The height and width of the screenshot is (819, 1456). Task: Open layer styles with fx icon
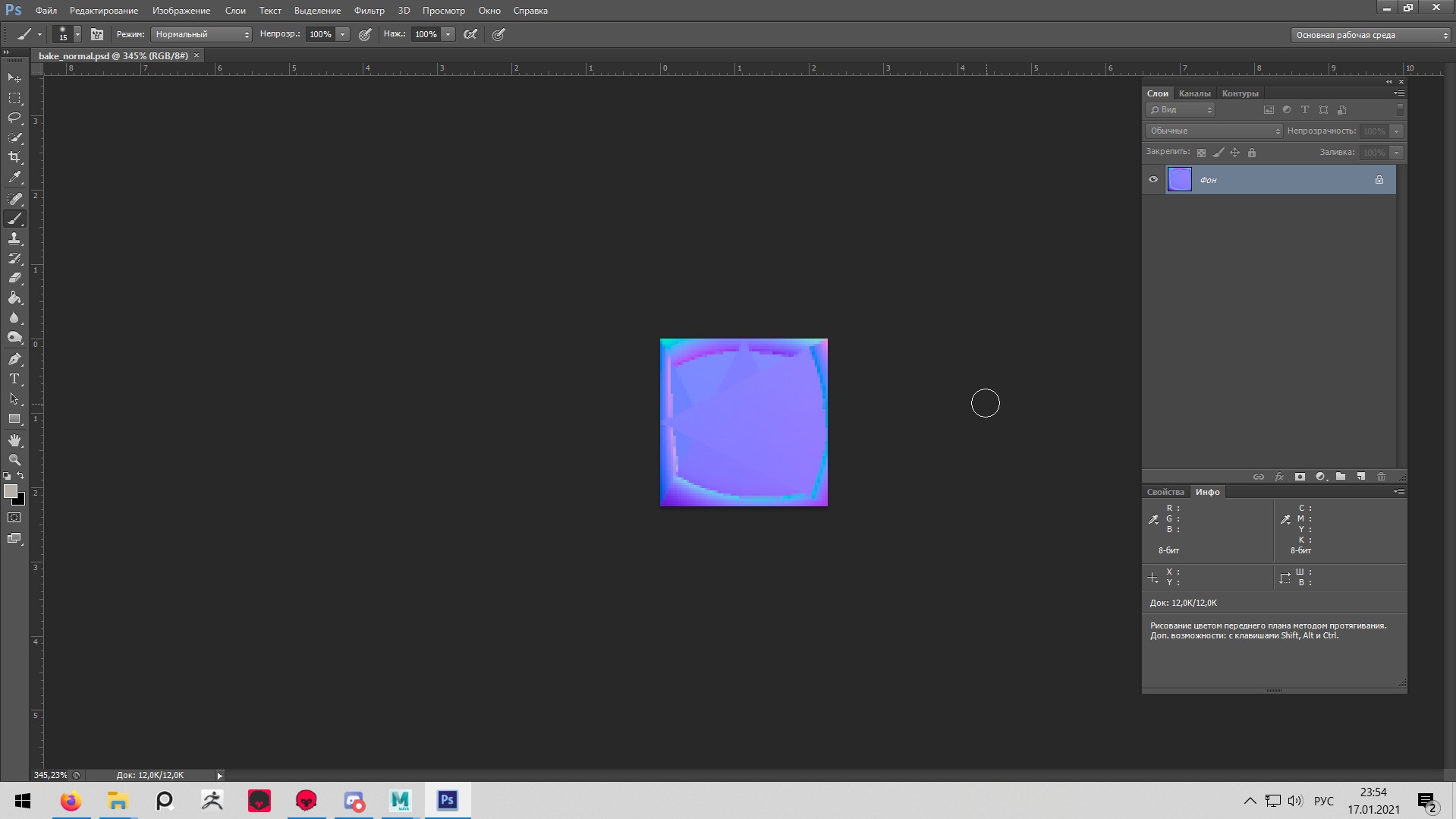(x=1279, y=477)
